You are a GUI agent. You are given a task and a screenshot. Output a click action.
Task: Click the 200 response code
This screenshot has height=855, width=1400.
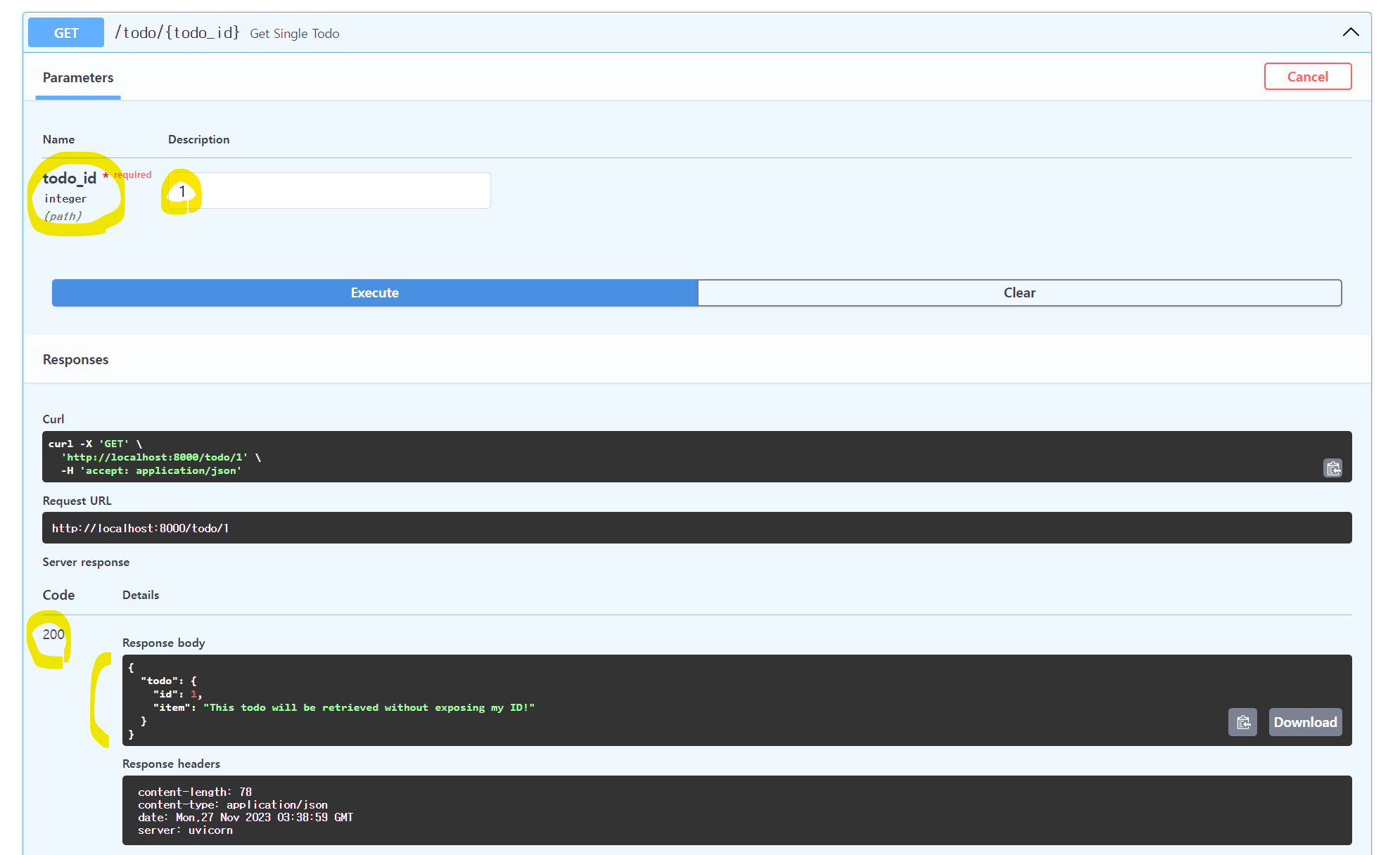[x=53, y=634]
